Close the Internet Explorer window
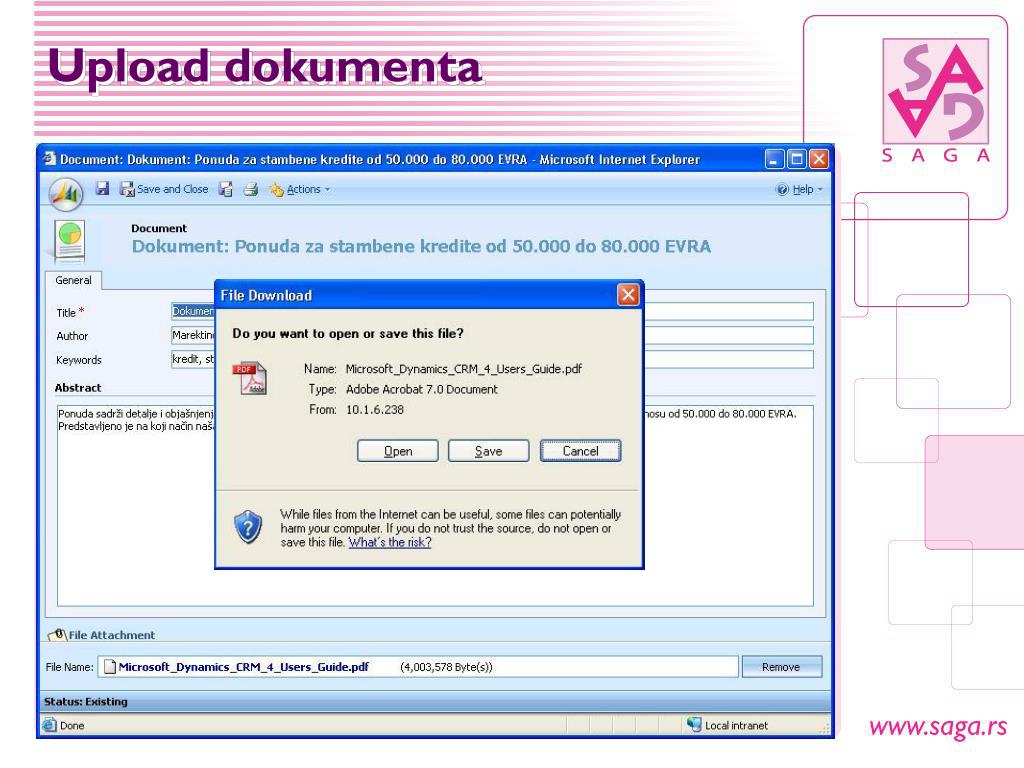Viewport: 1024px width, 768px height. (x=819, y=159)
